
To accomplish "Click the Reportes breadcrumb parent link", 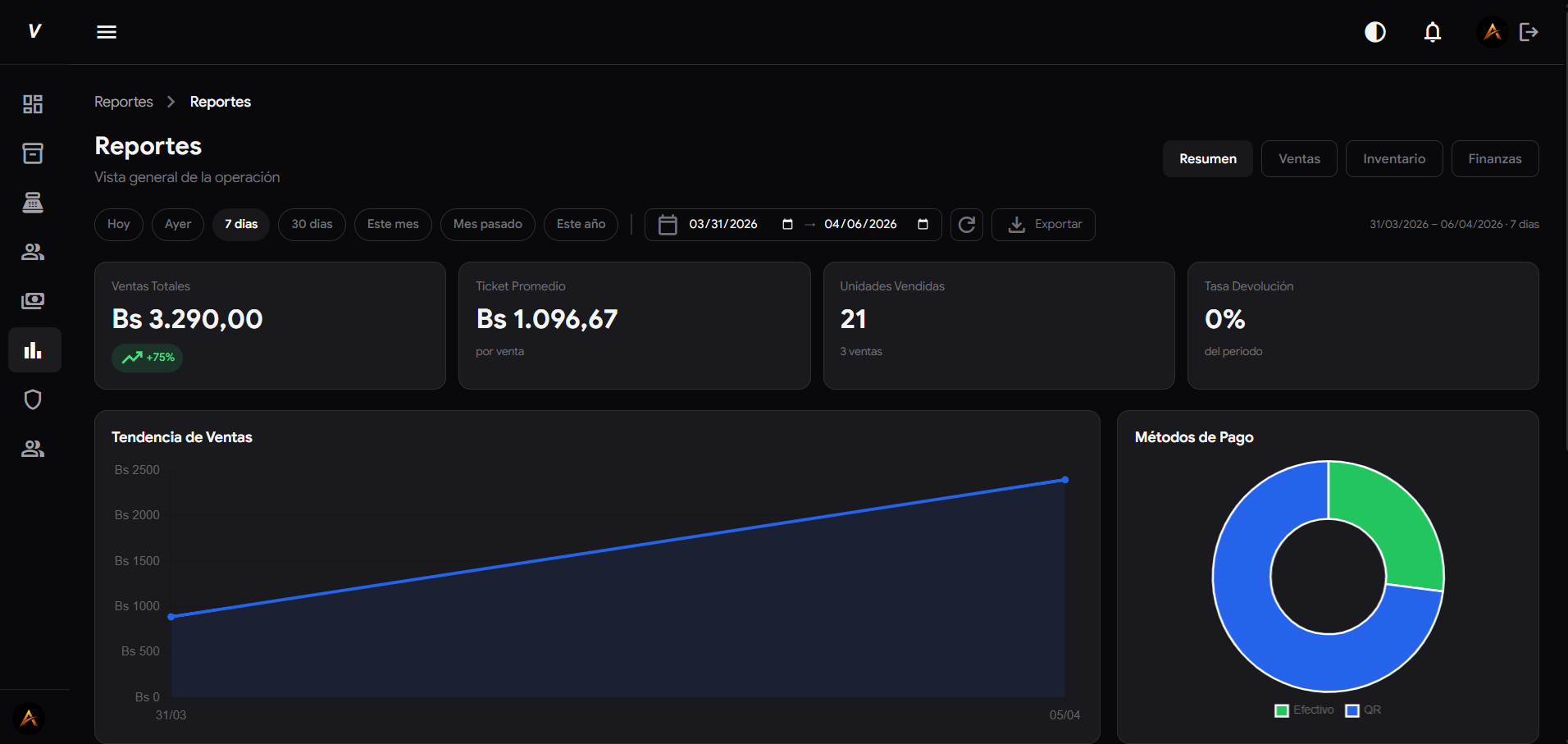I will 124,102.
